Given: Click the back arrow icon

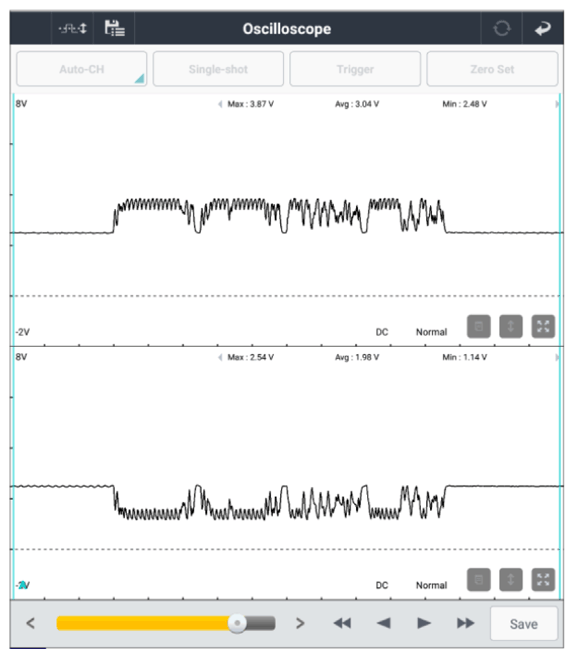Looking at the screenshot, I should [543, 29].
